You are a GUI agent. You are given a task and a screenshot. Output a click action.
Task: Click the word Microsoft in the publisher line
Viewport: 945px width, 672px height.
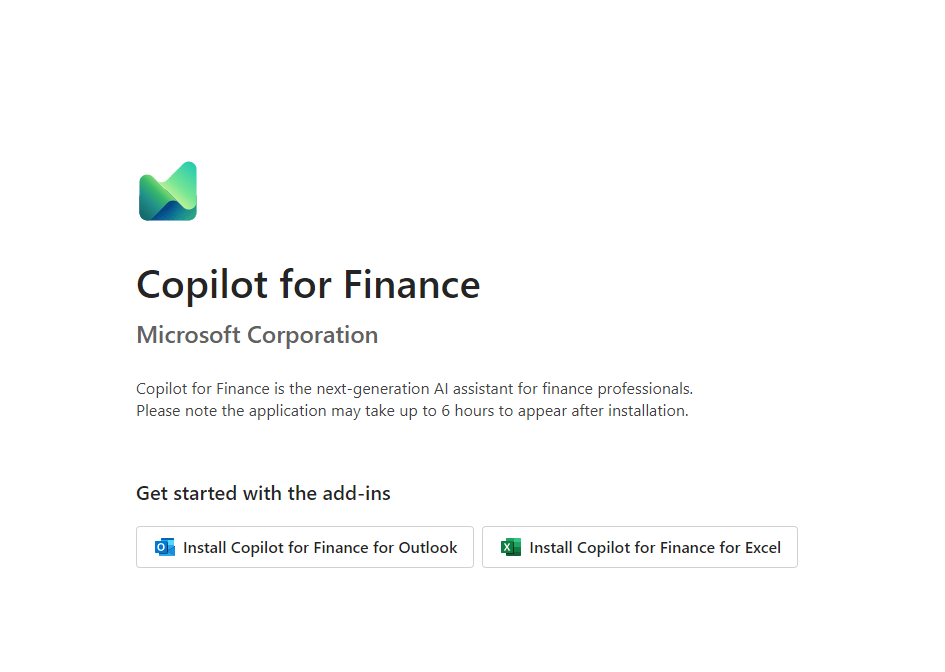coord(188,335)
